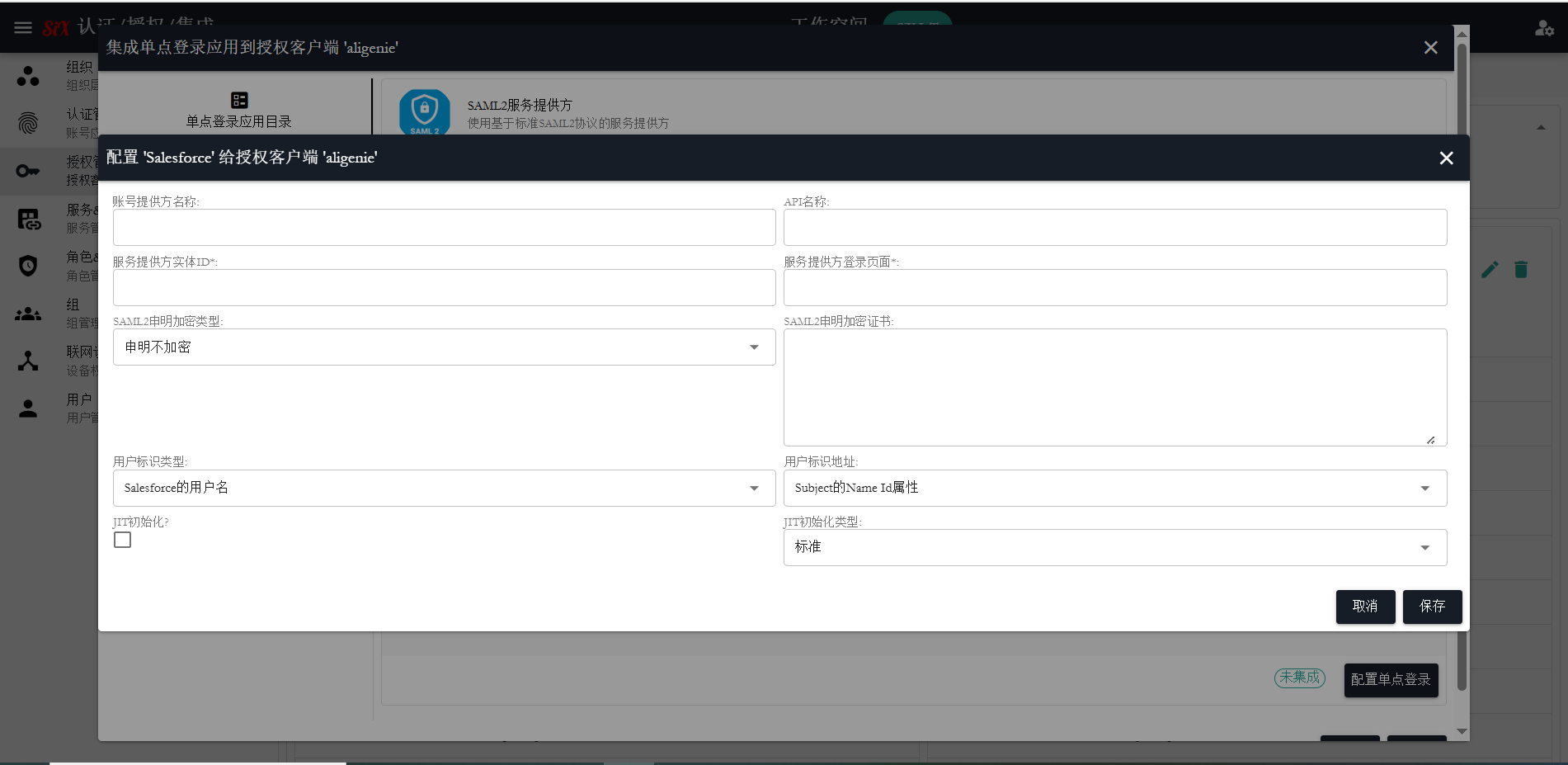Click the SAML2 encryption certificate text area

(x=1115, y=388)
